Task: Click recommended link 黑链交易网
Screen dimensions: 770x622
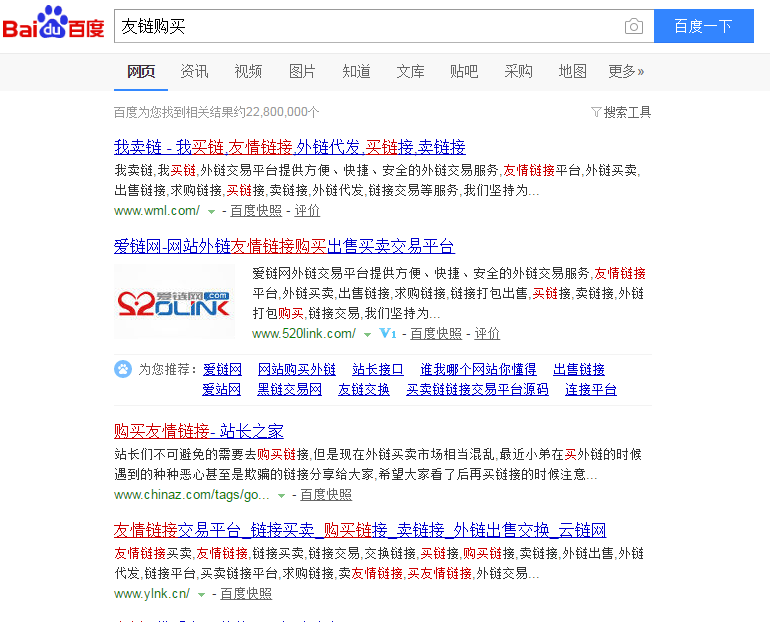Action: click(x=289, y=389)
